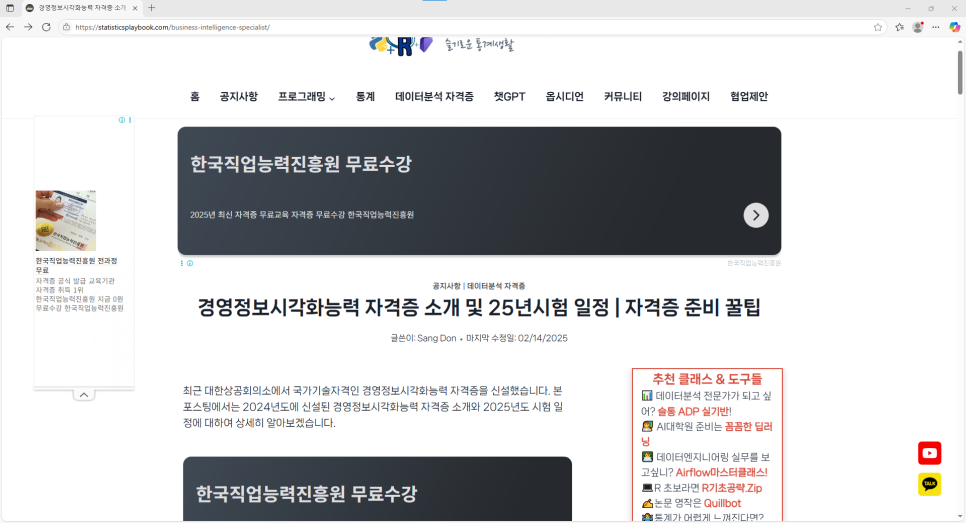Image resolution: width=966 pixels, height=523 pixels.
Task: Go forward to the next page
Action: click(x=28, y=27)
